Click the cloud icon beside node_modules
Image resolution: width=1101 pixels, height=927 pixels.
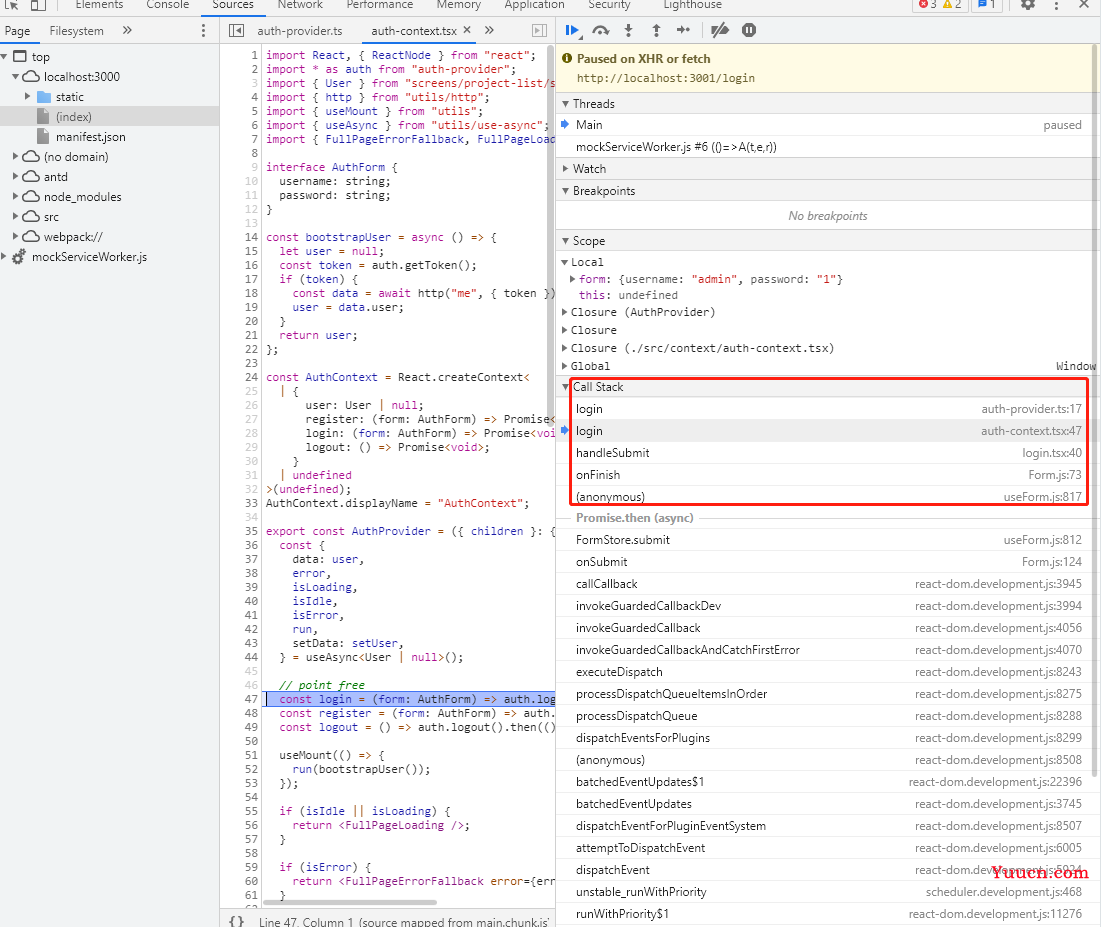(31, 197)
